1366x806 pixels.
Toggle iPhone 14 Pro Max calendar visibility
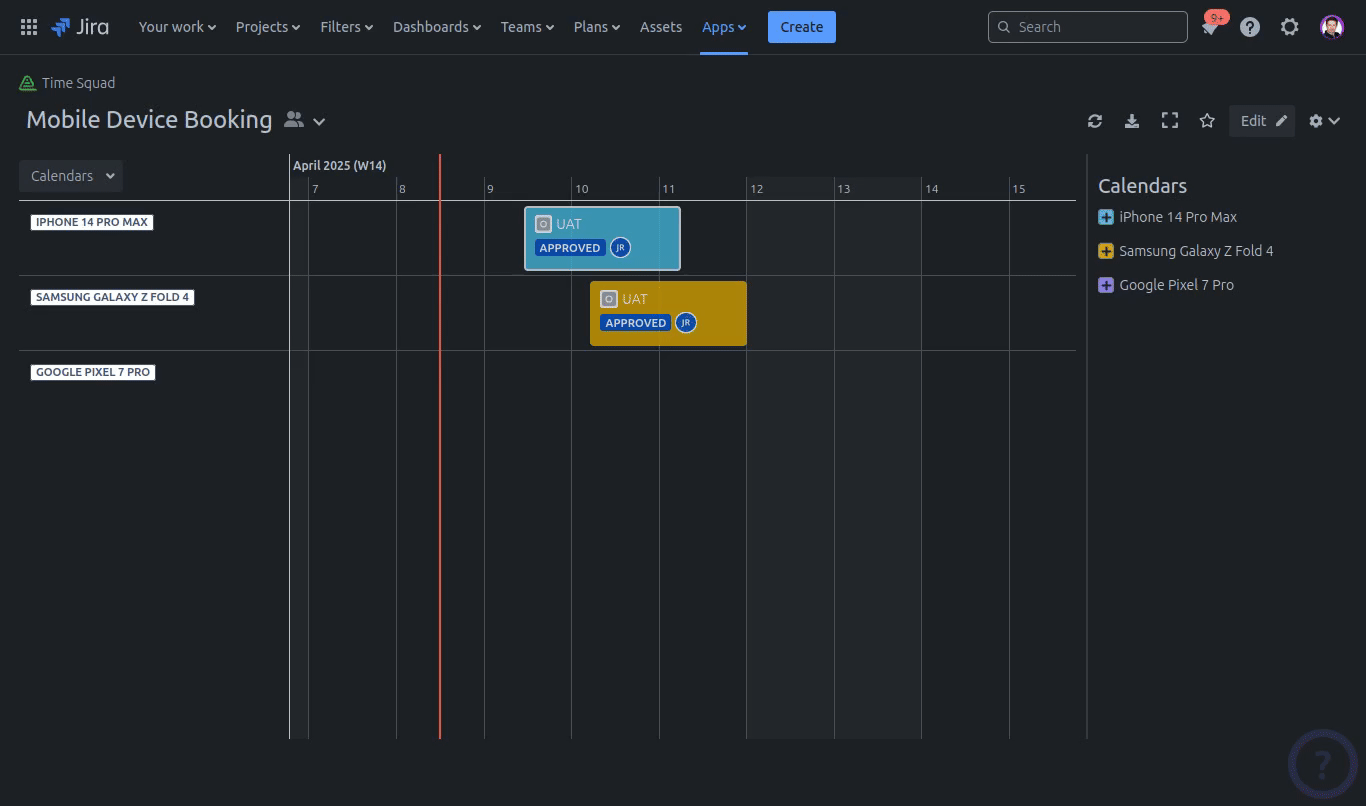(x=1106, y=217)
